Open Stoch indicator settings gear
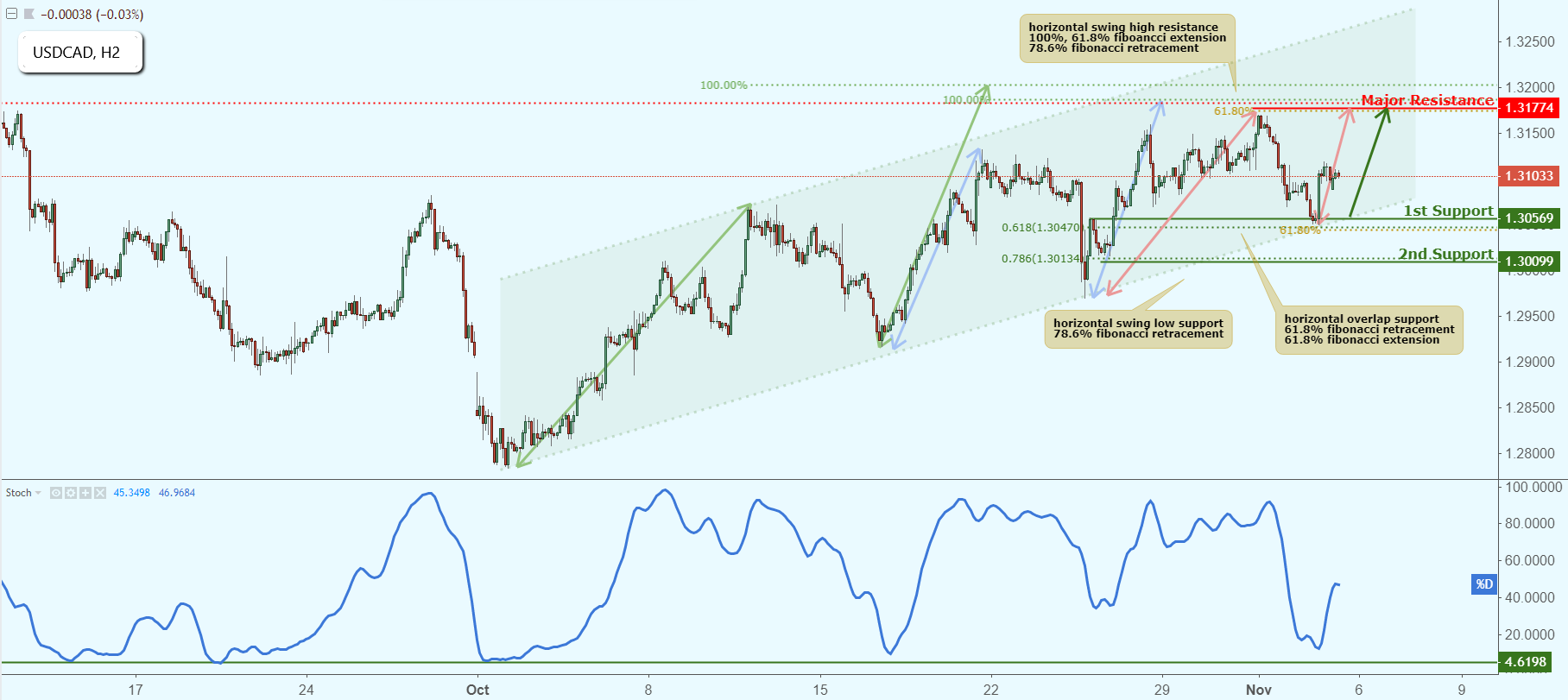The height and width of the screenshot is (700, 1568). point(71,493)
